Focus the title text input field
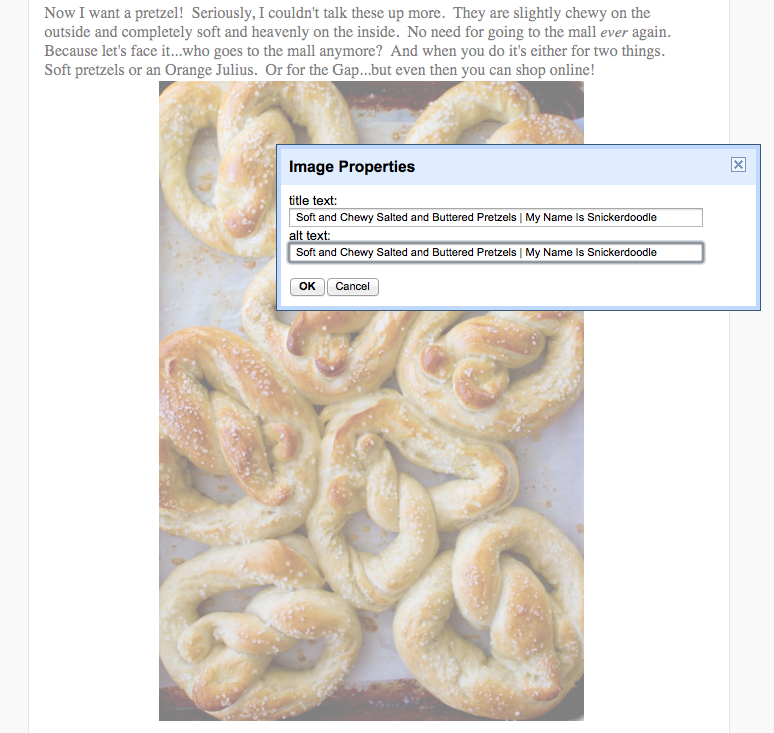Screen dimensions: 774x733 point(496,218)
